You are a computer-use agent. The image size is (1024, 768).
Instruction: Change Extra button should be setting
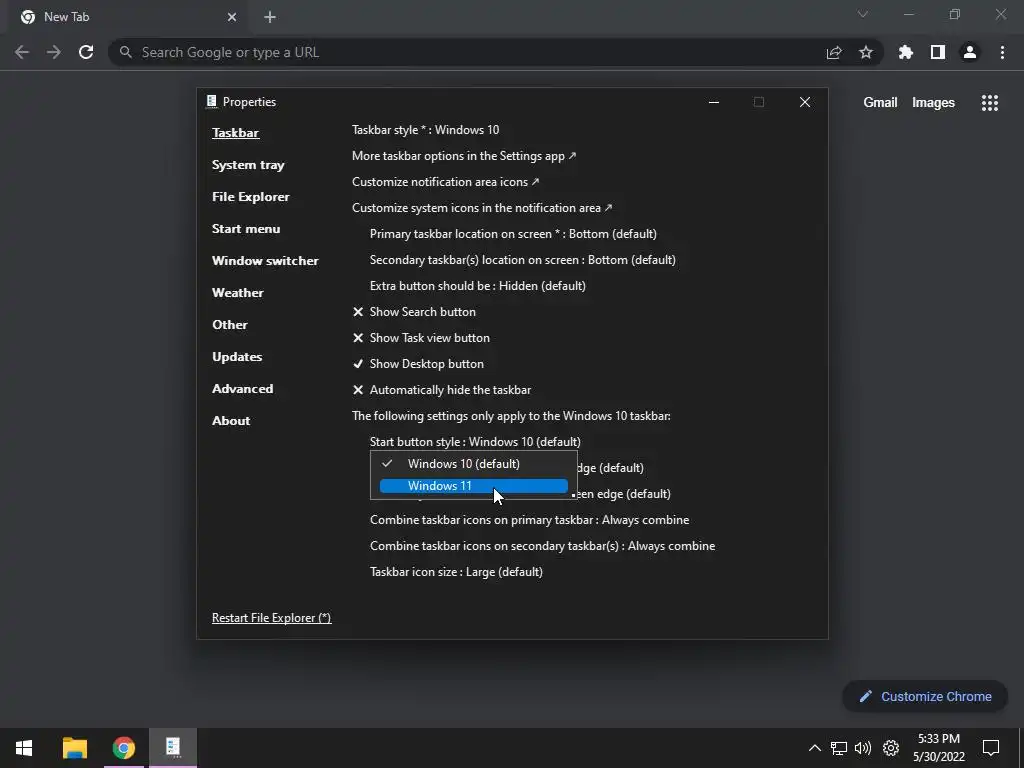pyautogui.click(x=477, y=286)
